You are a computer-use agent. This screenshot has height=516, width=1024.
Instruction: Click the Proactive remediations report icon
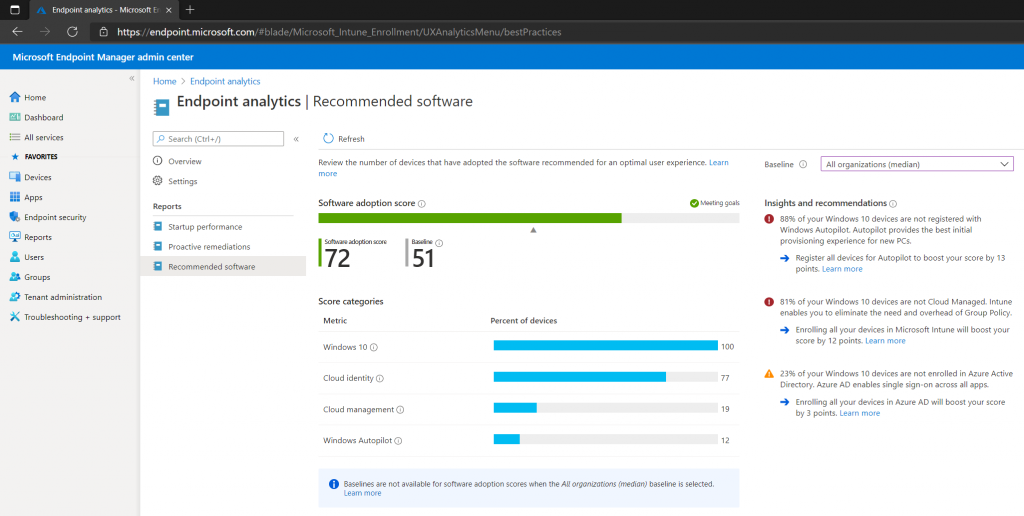157,246
